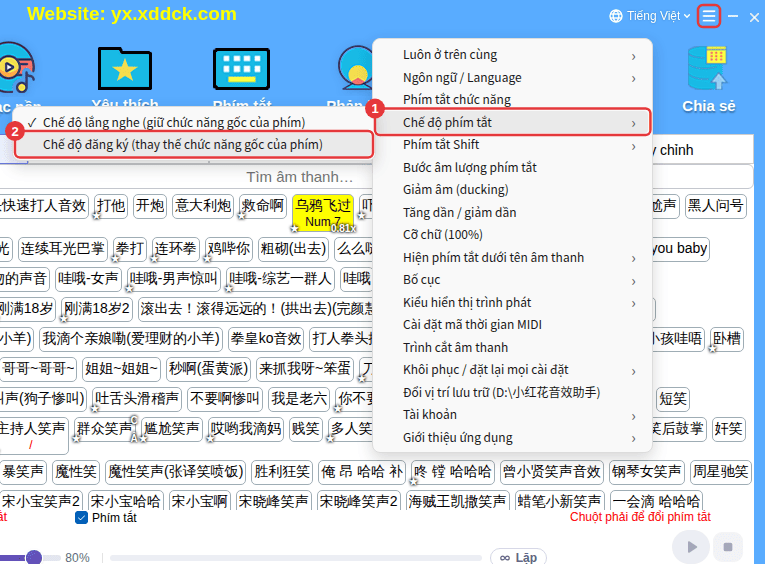Click the stop playback button
This screenshot has height=564, width=765.
pyautogui.click(x=727, y=547)
